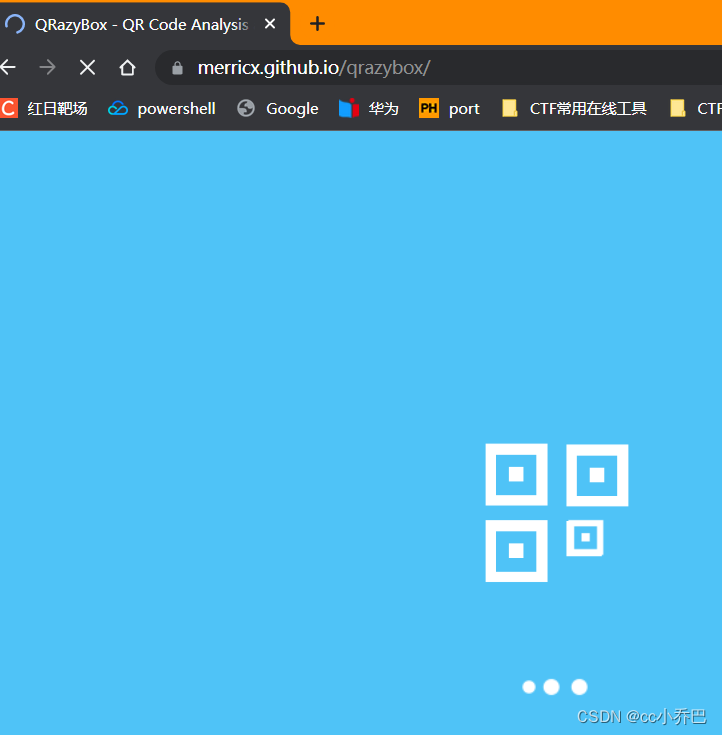This screenshot has height=735, width=722.
Task: Click the forward navigation arrow
Action: [x=47, y=68]
